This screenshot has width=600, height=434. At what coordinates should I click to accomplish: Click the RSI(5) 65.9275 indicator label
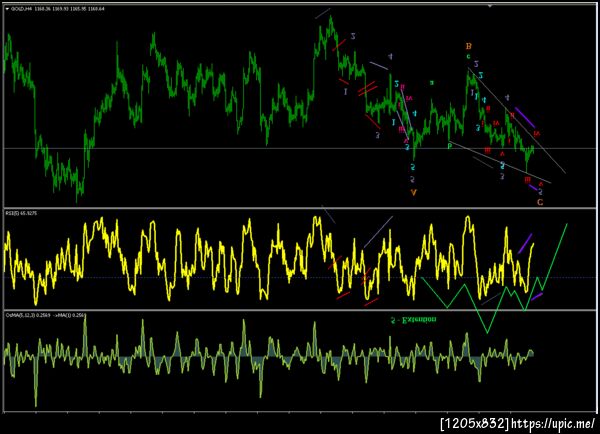[21, 213]
